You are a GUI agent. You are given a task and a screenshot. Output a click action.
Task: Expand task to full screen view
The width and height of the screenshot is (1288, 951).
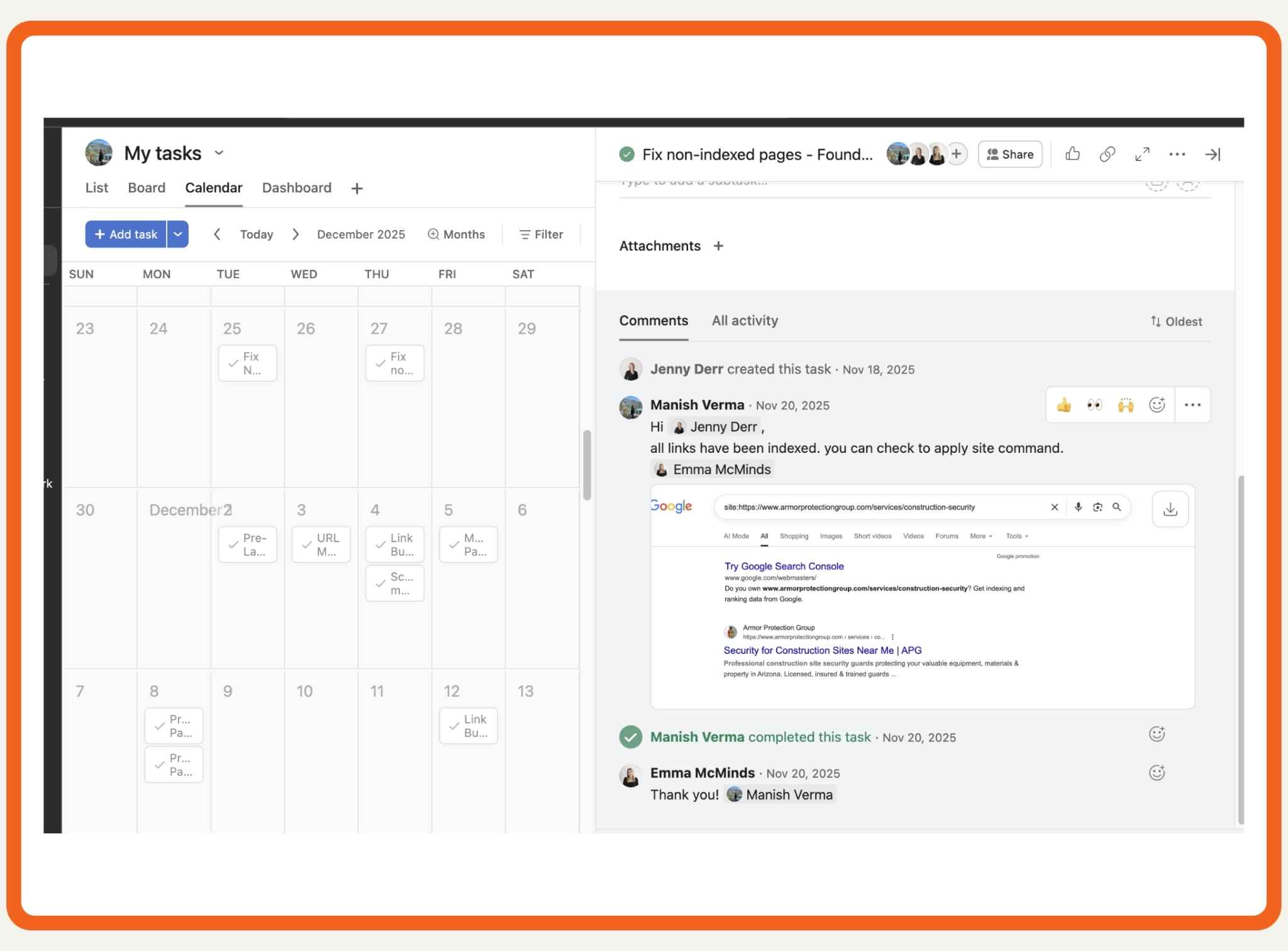1142,154
